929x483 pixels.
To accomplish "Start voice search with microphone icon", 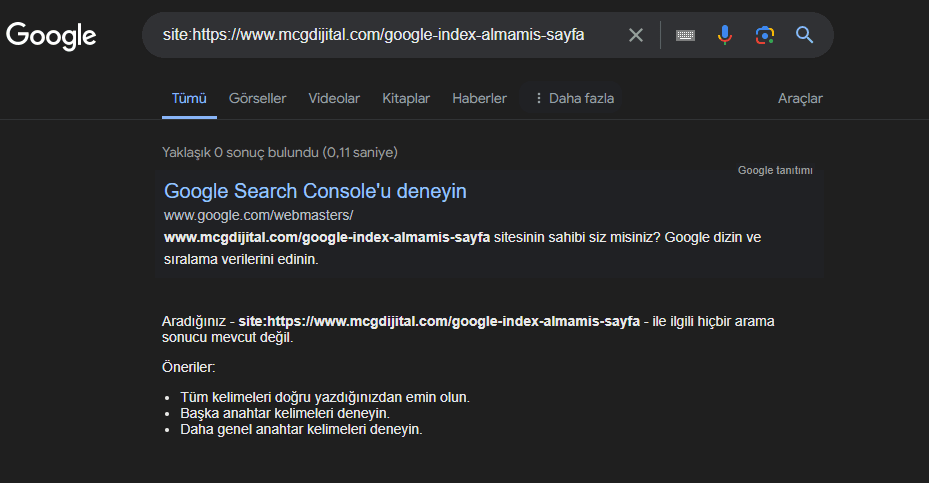I will click(x=724, y=35).
